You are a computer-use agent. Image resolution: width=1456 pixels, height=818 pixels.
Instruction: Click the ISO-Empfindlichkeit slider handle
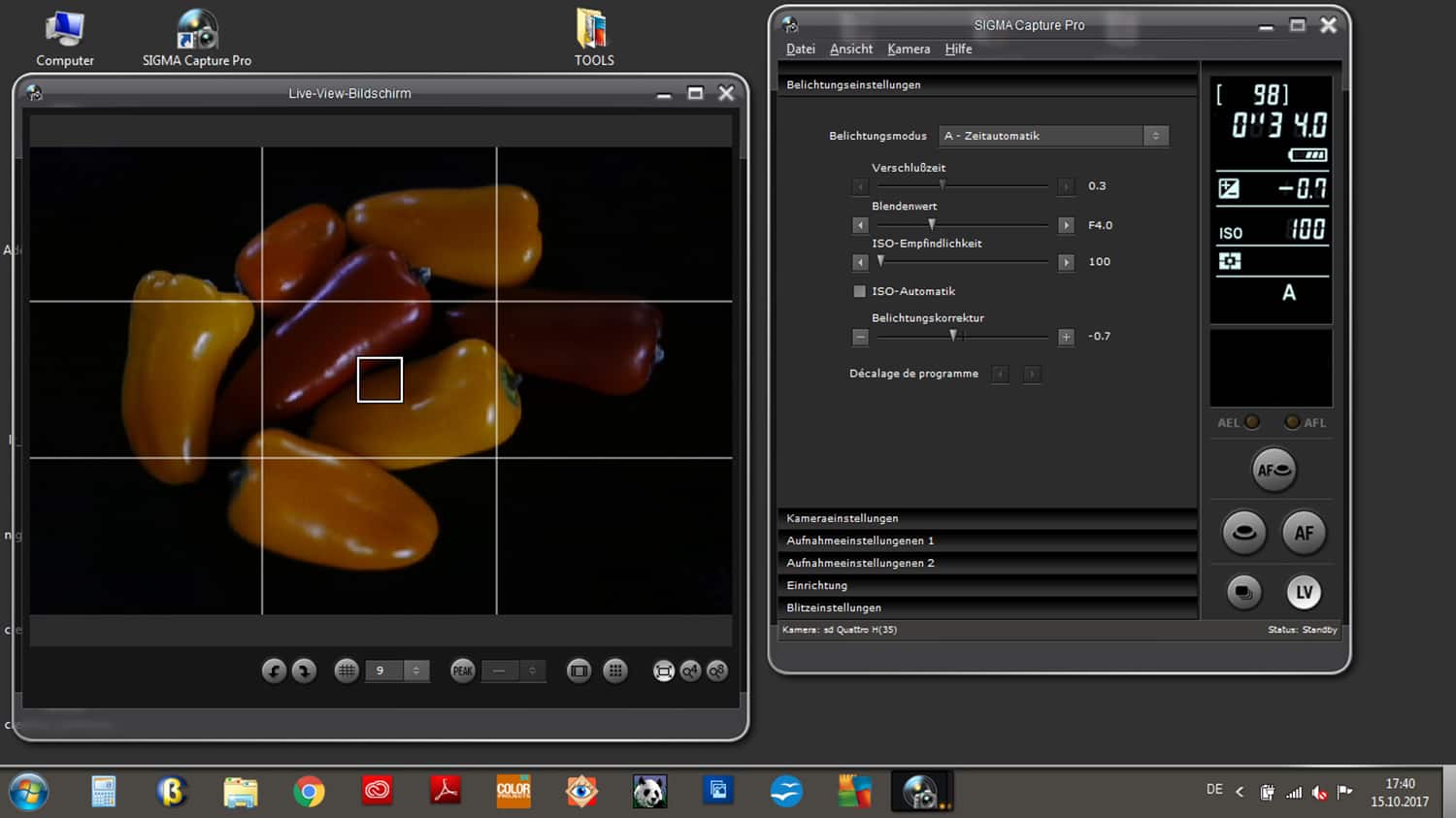880,261
